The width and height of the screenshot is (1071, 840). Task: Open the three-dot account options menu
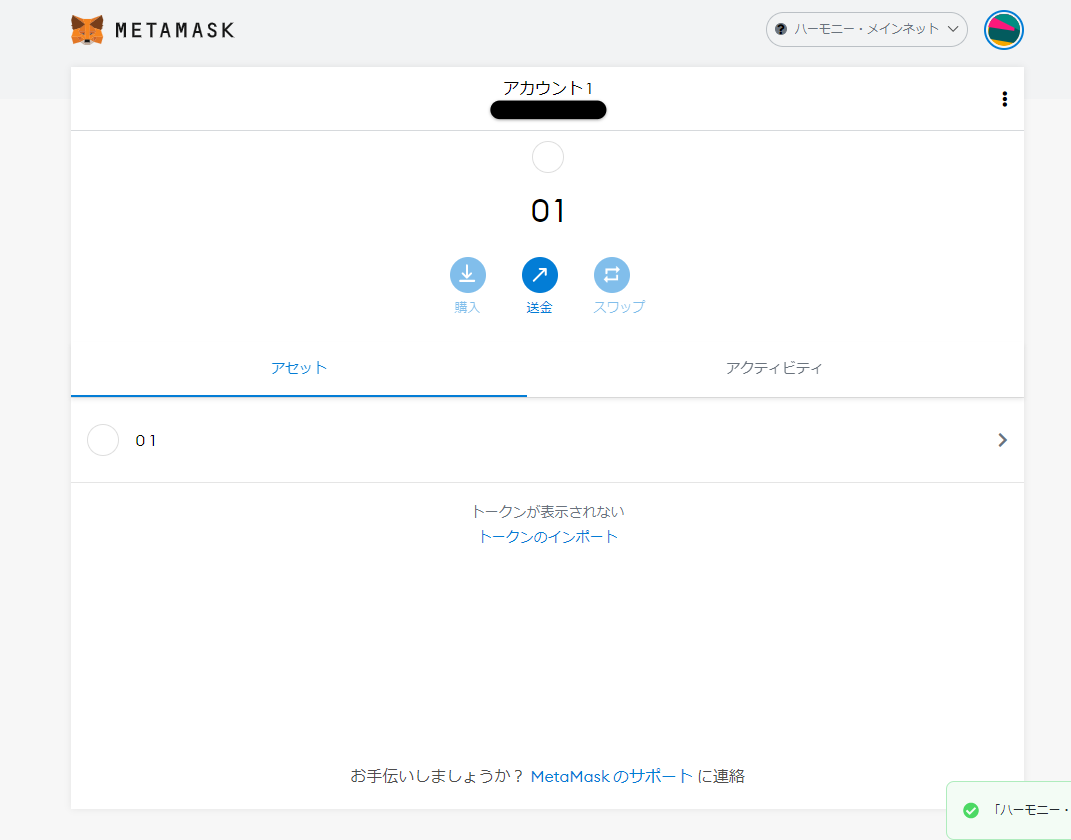pyautogui.click(x=1004, y=99)
